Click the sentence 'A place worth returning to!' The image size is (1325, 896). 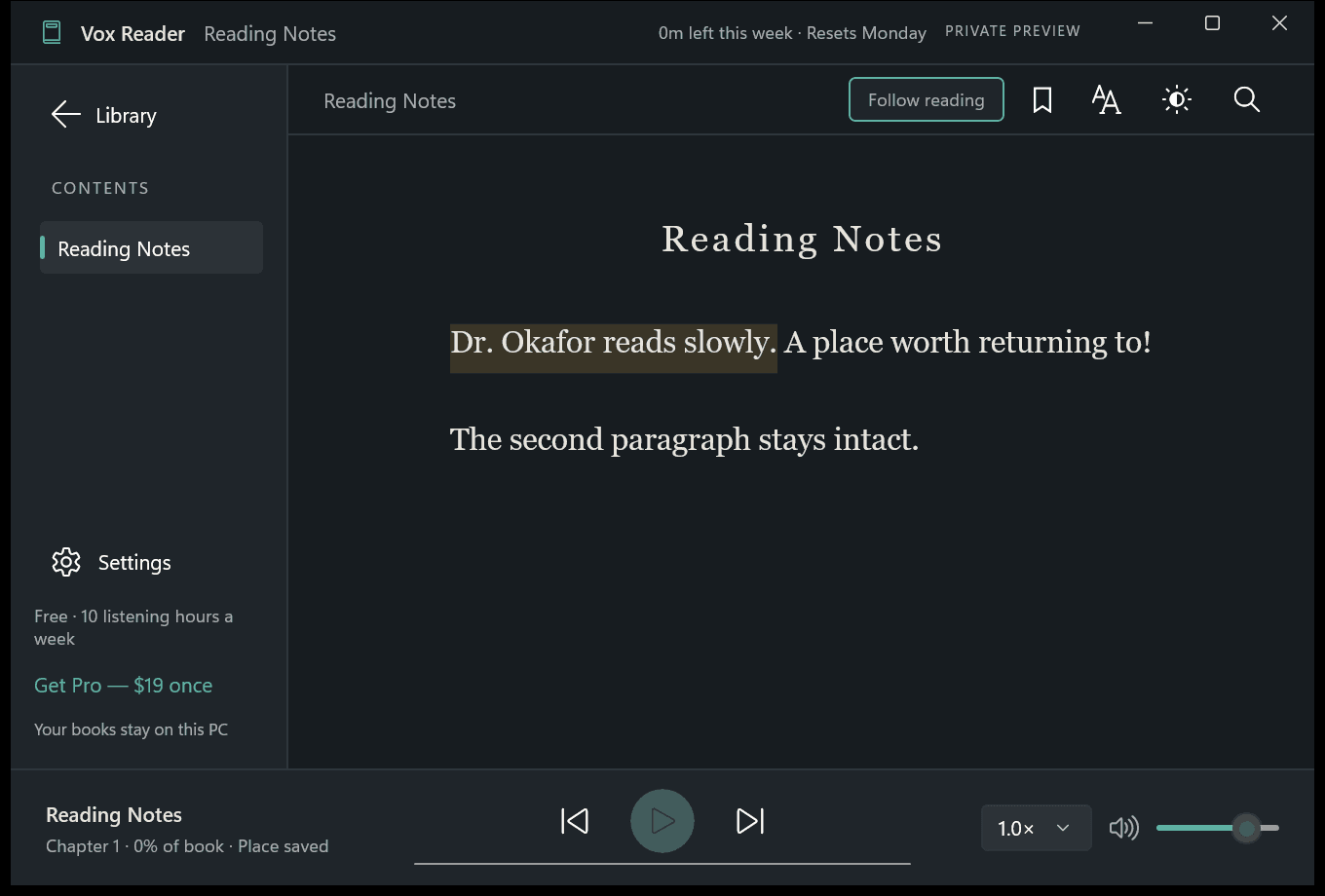967,343
